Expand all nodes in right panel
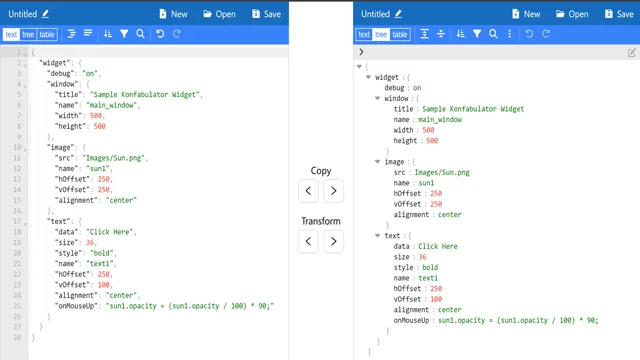640x360 pixels. click(424, 34)
